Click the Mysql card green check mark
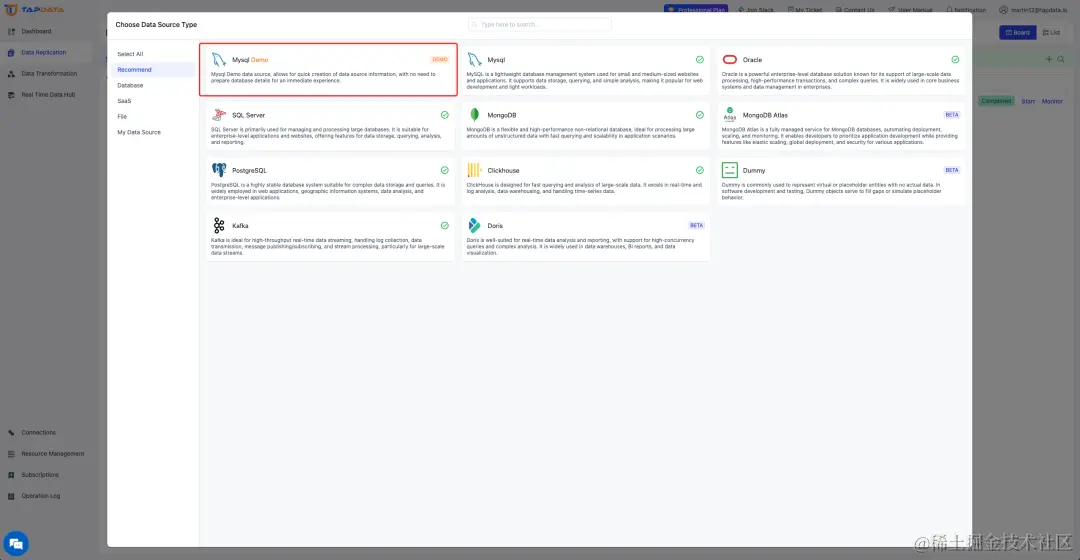1080x560 pixels. click(700, 60)
